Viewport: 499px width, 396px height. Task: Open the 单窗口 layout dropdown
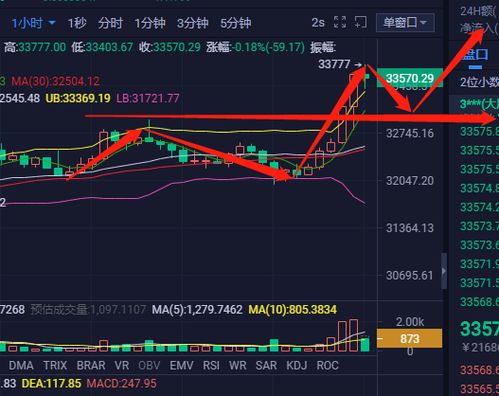405,23
